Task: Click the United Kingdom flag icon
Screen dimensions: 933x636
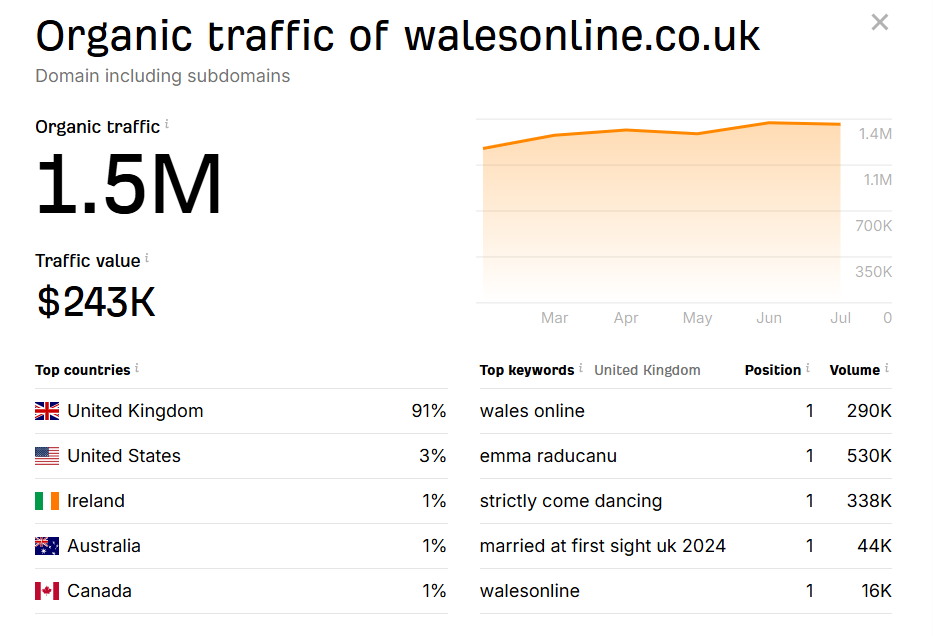Action: coord(47,411)
